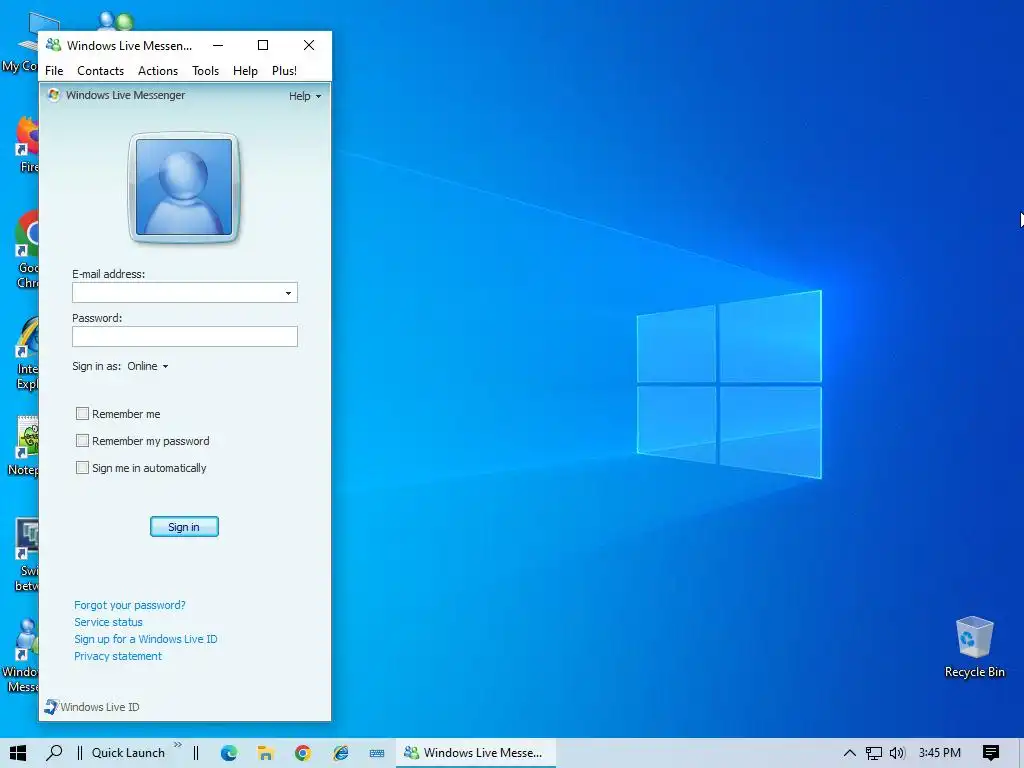The width and height of the screenshot is (1024, 768).
Task: Close the Windows Live Messenger window
Action: pos(309,45)
